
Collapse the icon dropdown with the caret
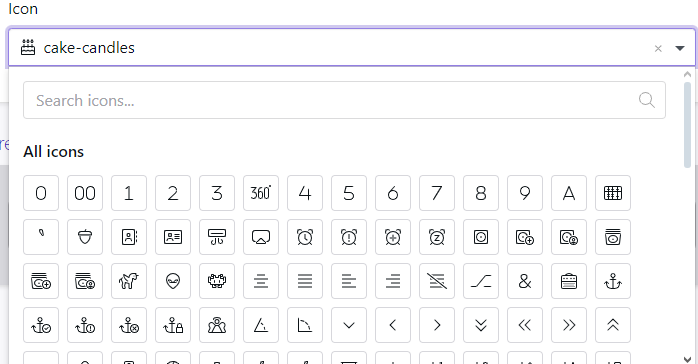pyautogui.click(x=680, y=48)
